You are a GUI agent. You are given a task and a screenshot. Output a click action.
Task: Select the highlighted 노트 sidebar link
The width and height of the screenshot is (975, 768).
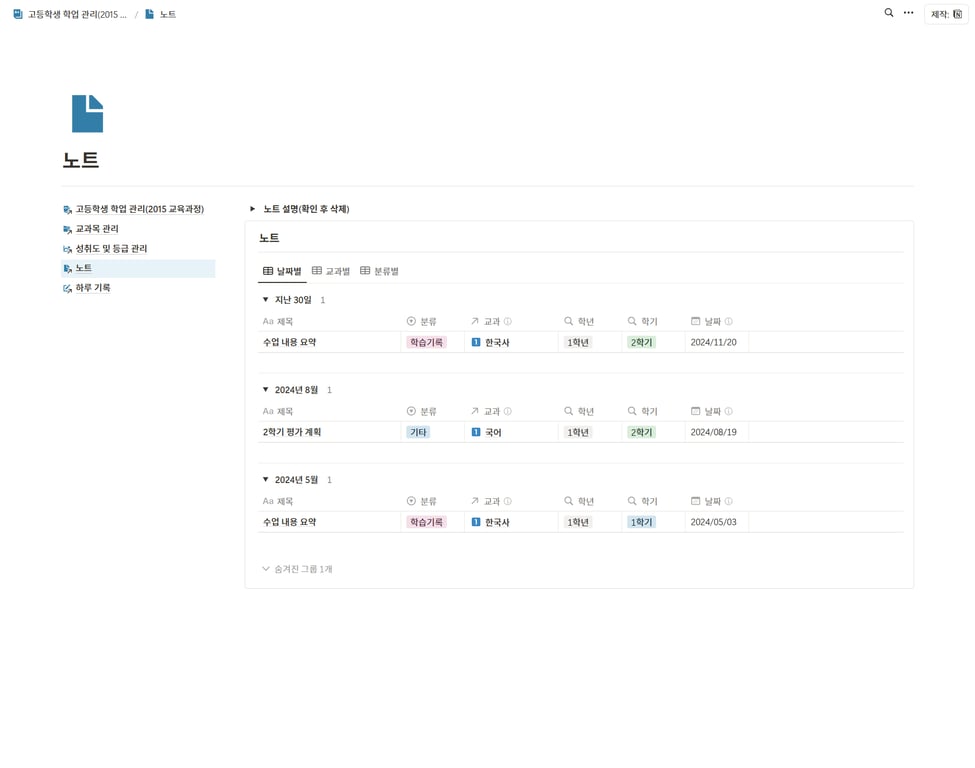click(139, 268)
